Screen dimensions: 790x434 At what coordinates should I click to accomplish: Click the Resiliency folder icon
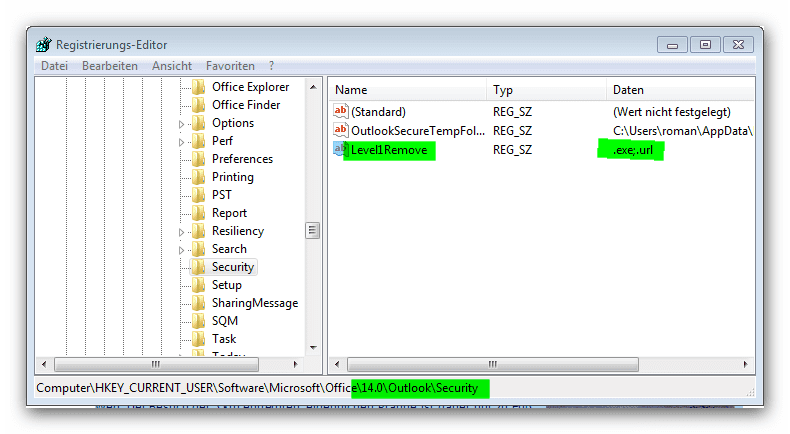tap(199, 231)
